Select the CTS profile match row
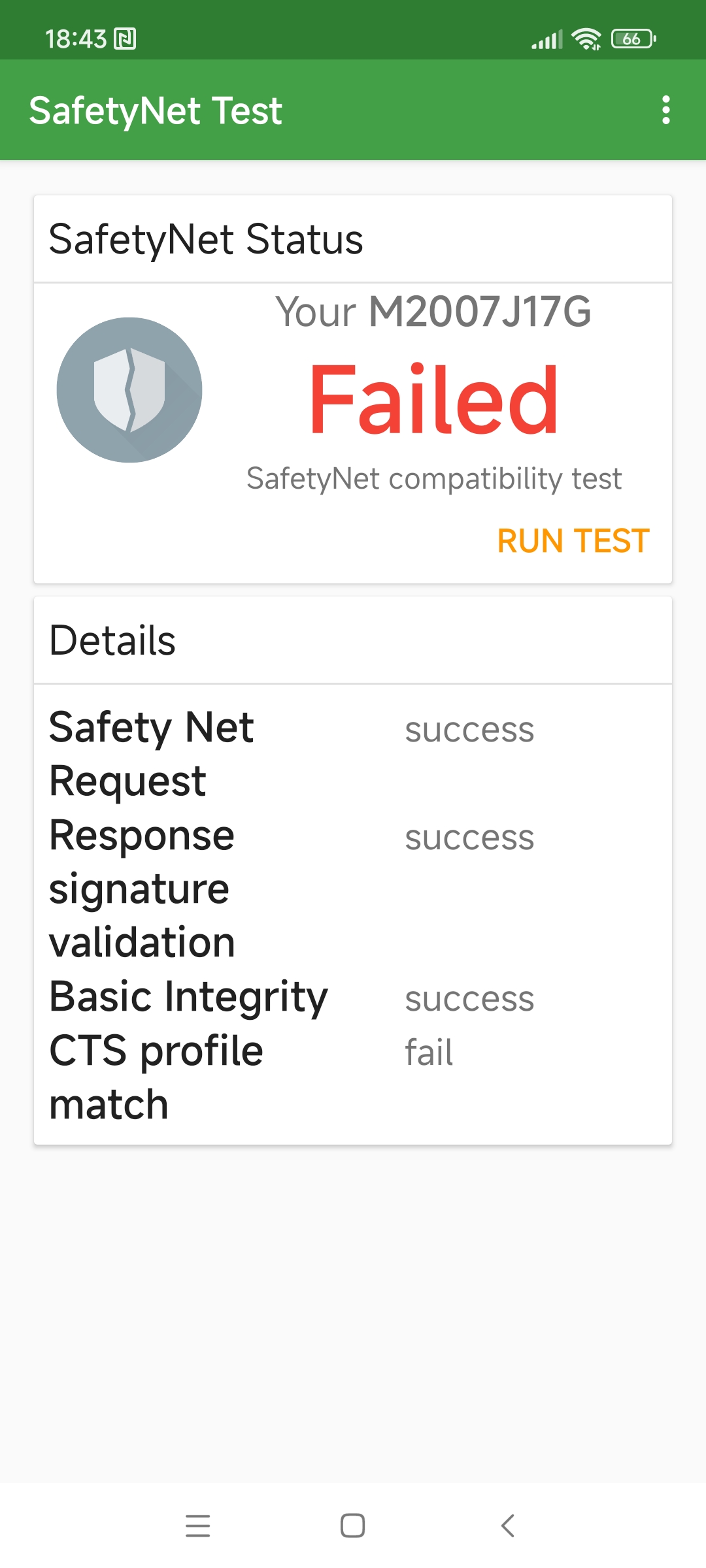This screenshot has height=1568, width=706. tap(353, 1077)
